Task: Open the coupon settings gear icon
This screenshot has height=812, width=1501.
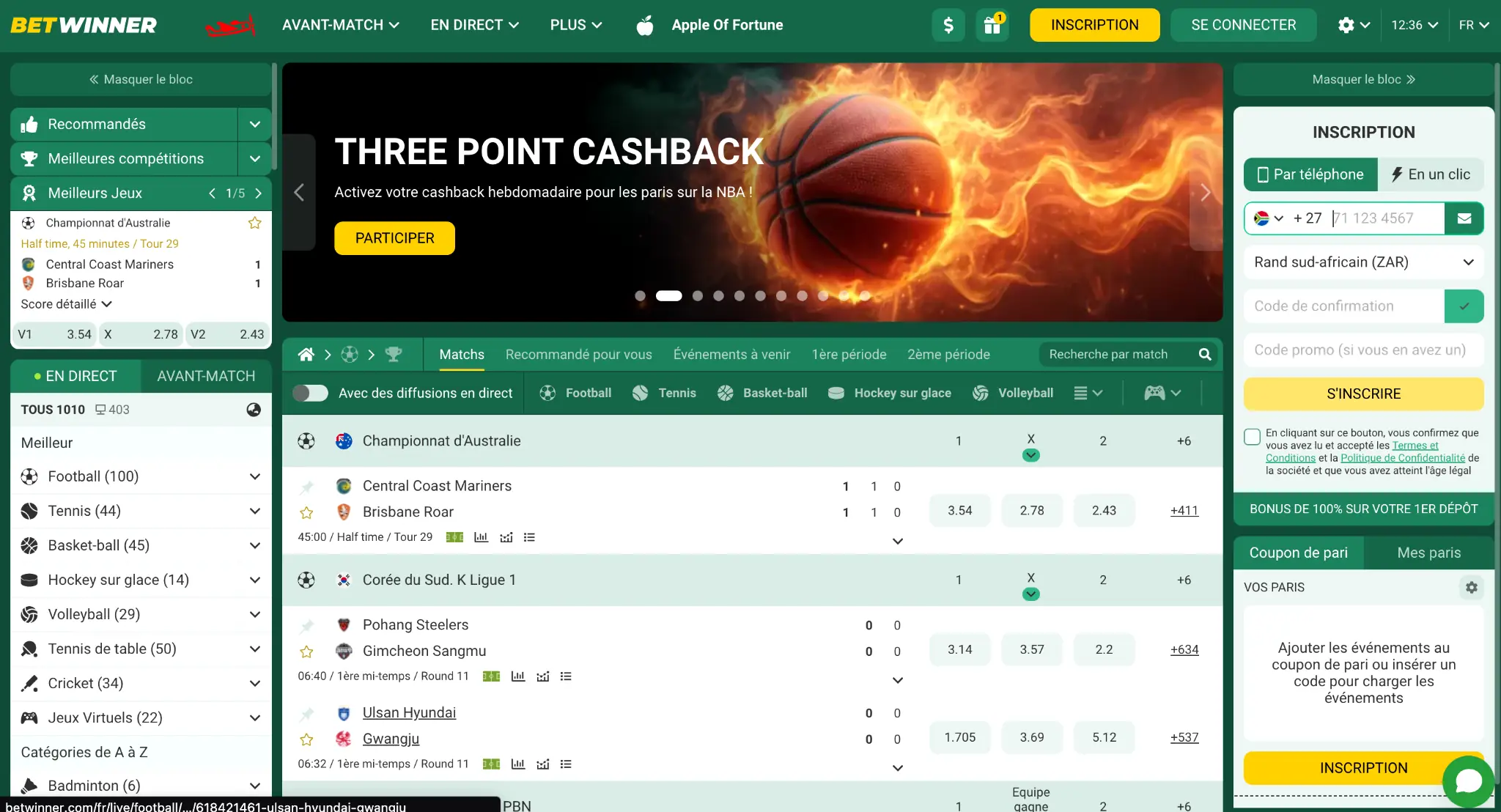Action: (1471, 587)
